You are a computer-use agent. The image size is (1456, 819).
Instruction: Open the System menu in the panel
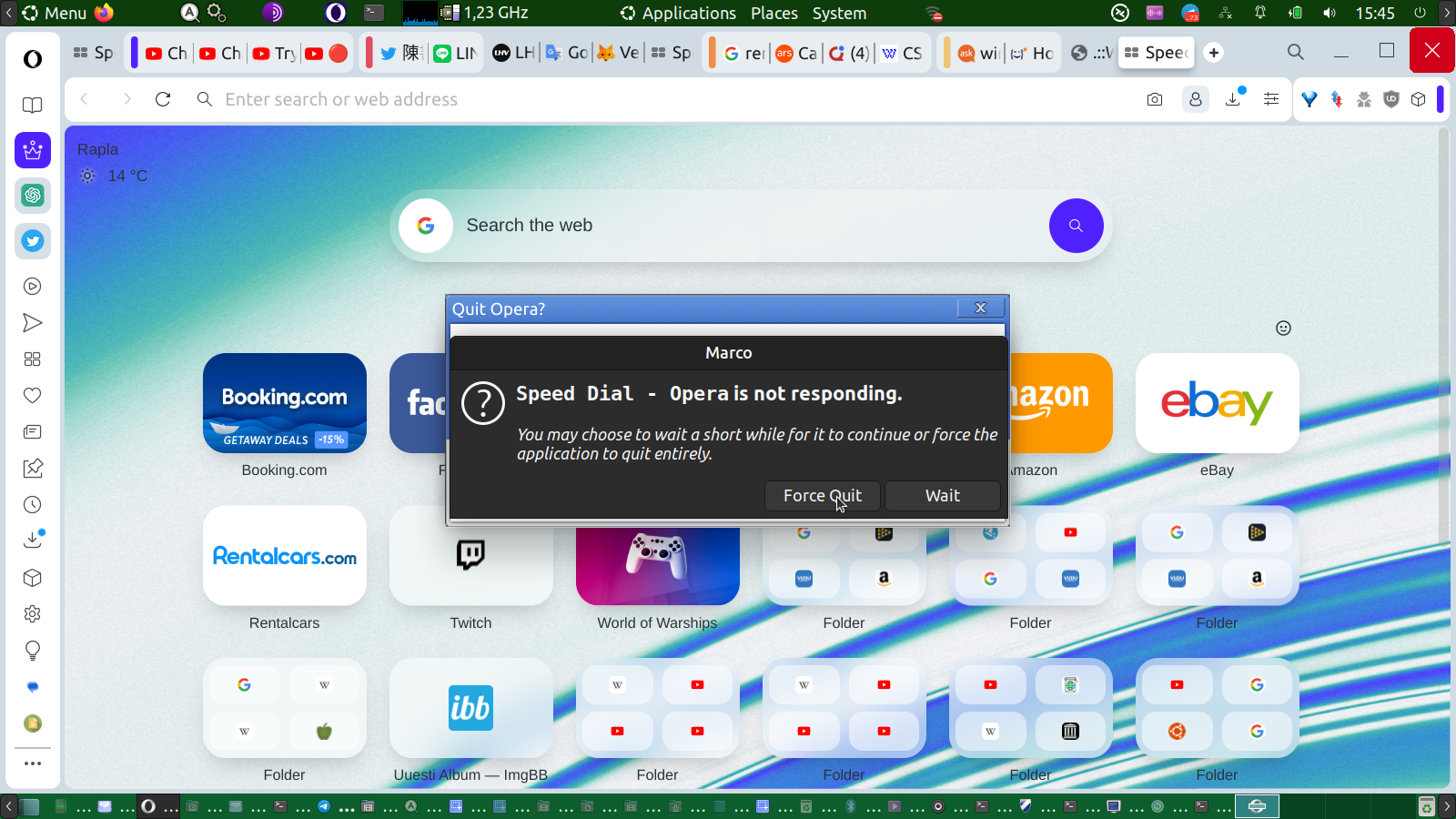(839, 13)
